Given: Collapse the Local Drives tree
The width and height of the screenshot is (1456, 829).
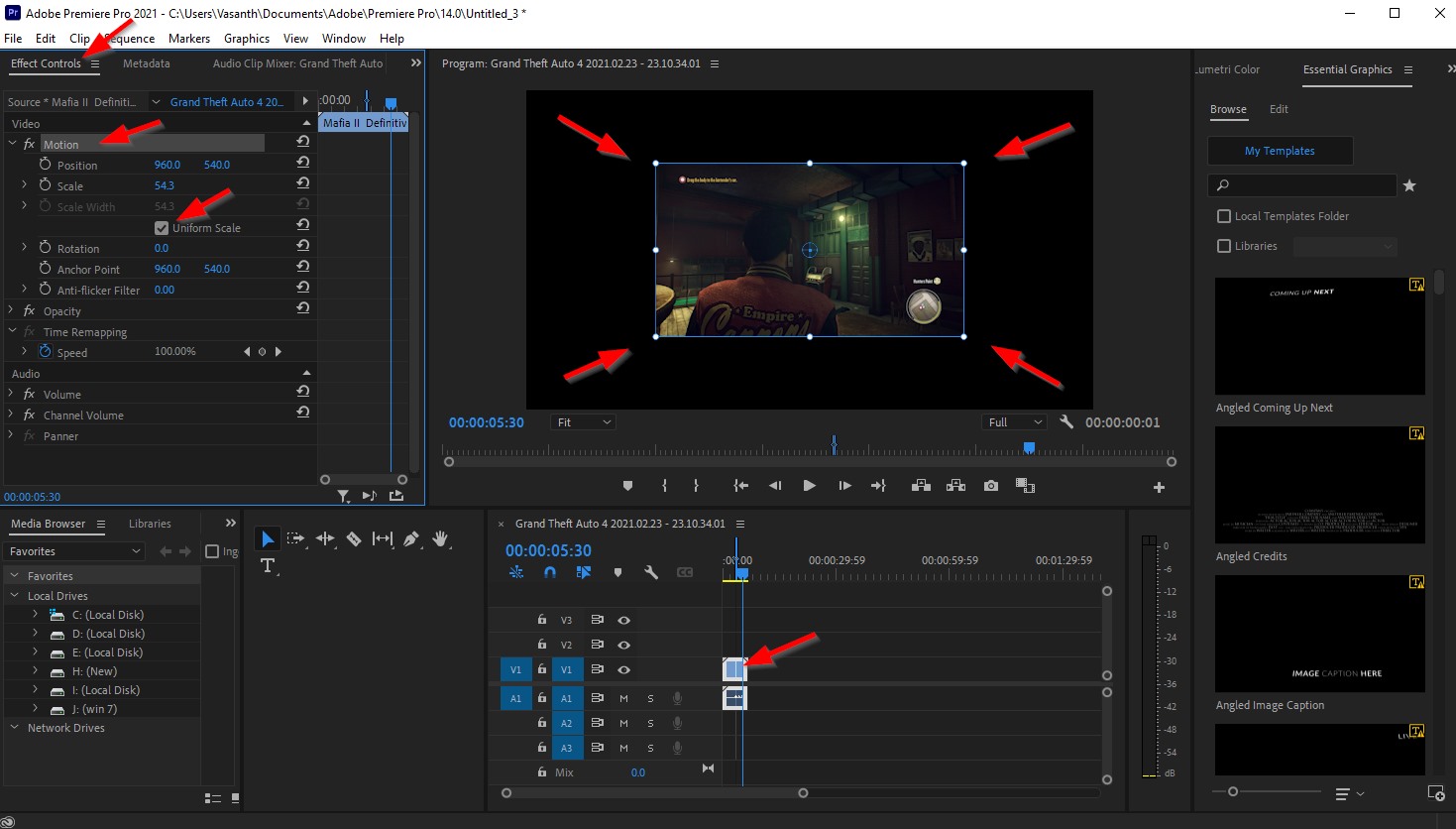Looking at the screenshot, I should [15, 596].
